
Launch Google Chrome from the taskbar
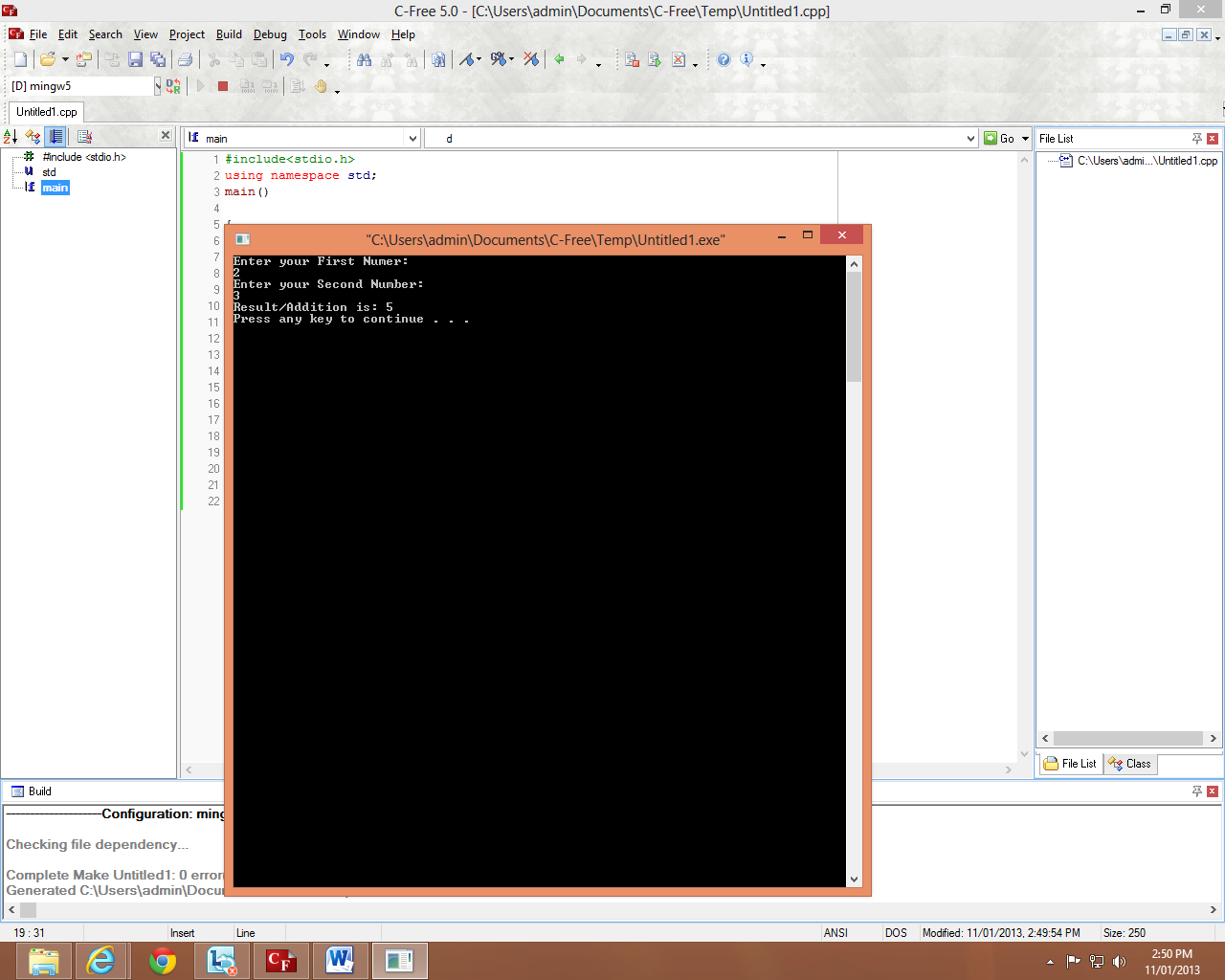(161, 960)
